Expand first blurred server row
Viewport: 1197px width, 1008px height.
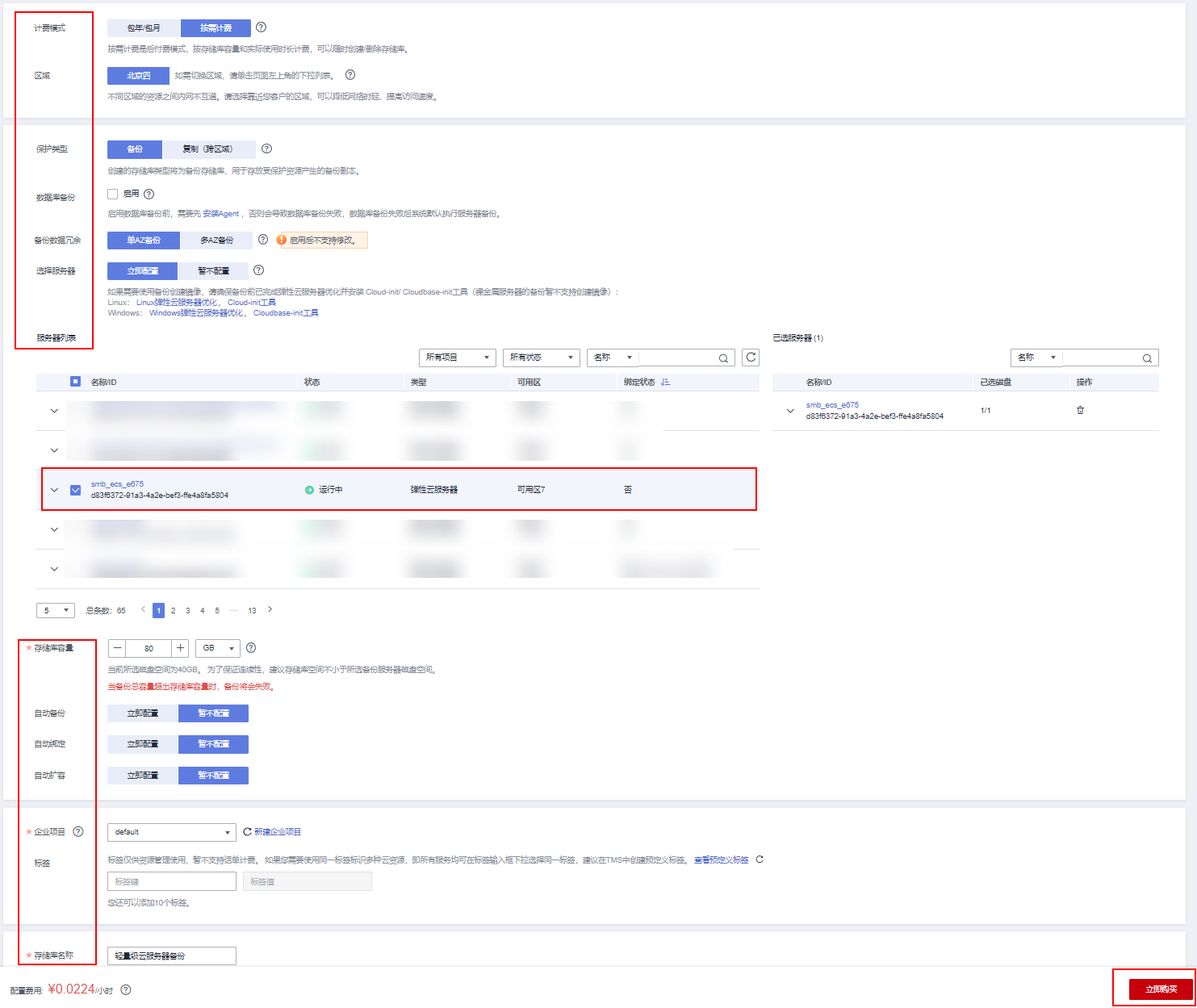click(54, 411)
